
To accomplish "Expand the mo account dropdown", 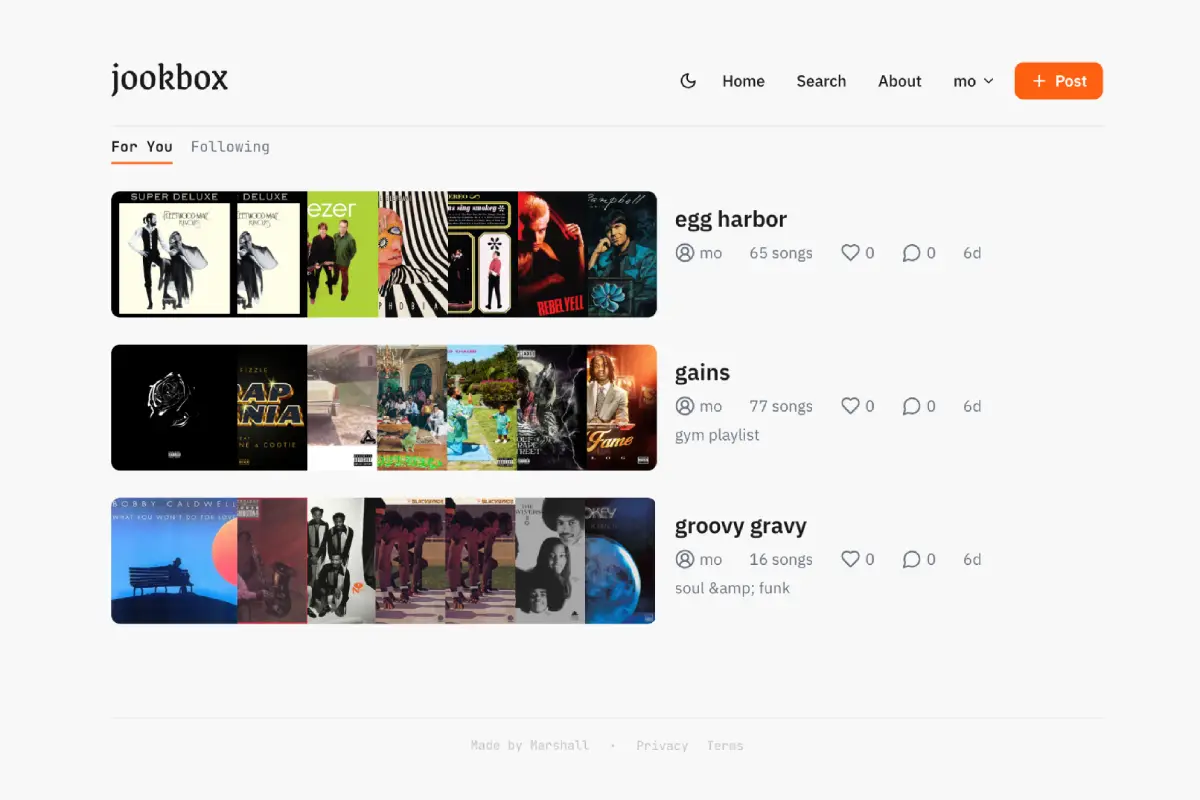I will [973, 81].
